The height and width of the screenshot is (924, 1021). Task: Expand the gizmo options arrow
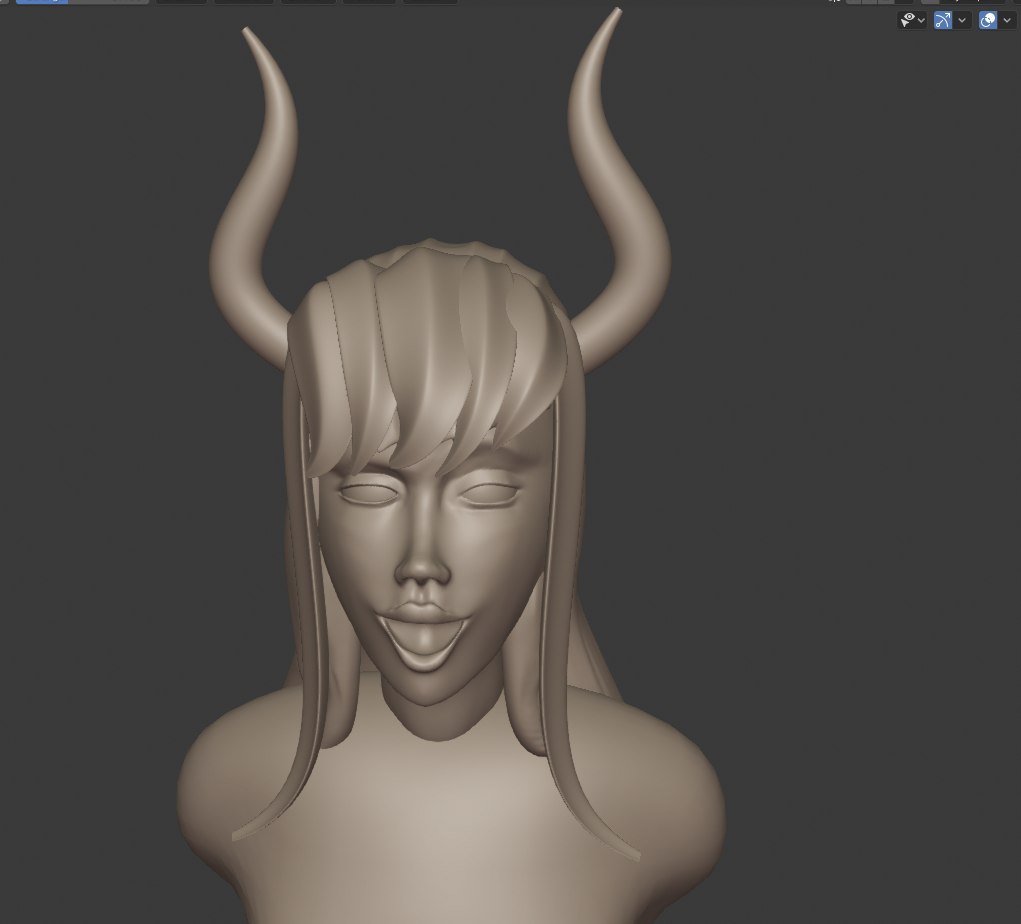[x=962, y=20]
